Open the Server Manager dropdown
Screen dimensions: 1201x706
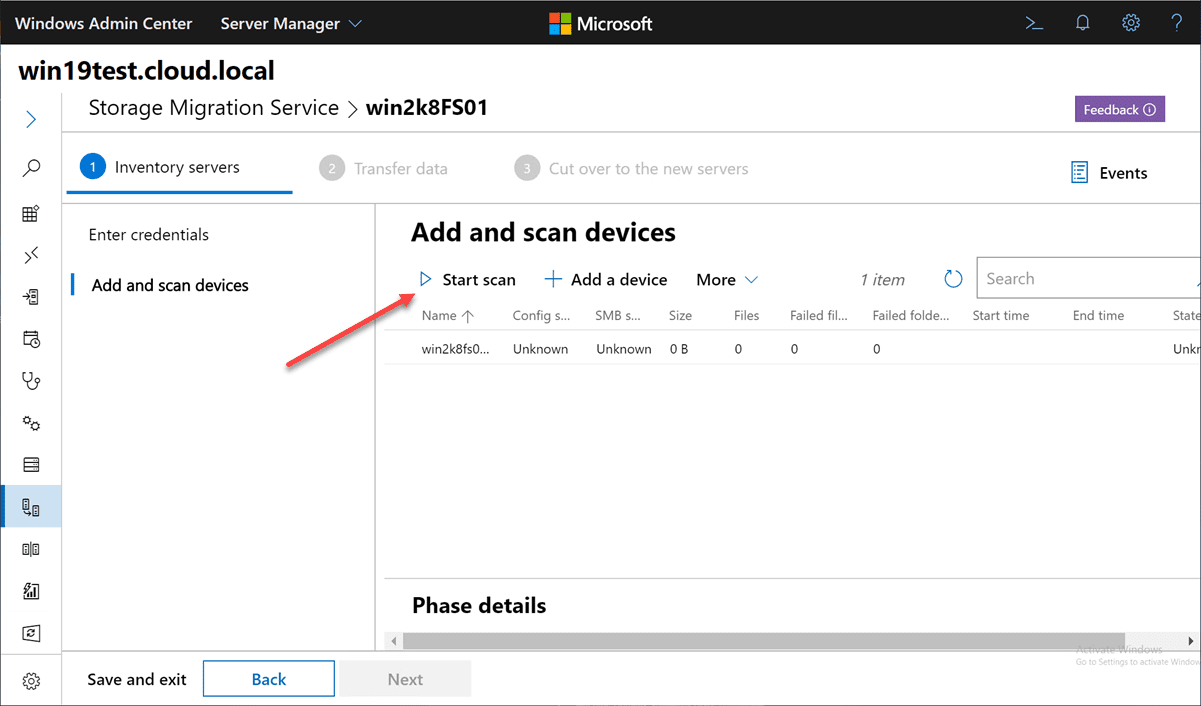[x=291, y=23]
